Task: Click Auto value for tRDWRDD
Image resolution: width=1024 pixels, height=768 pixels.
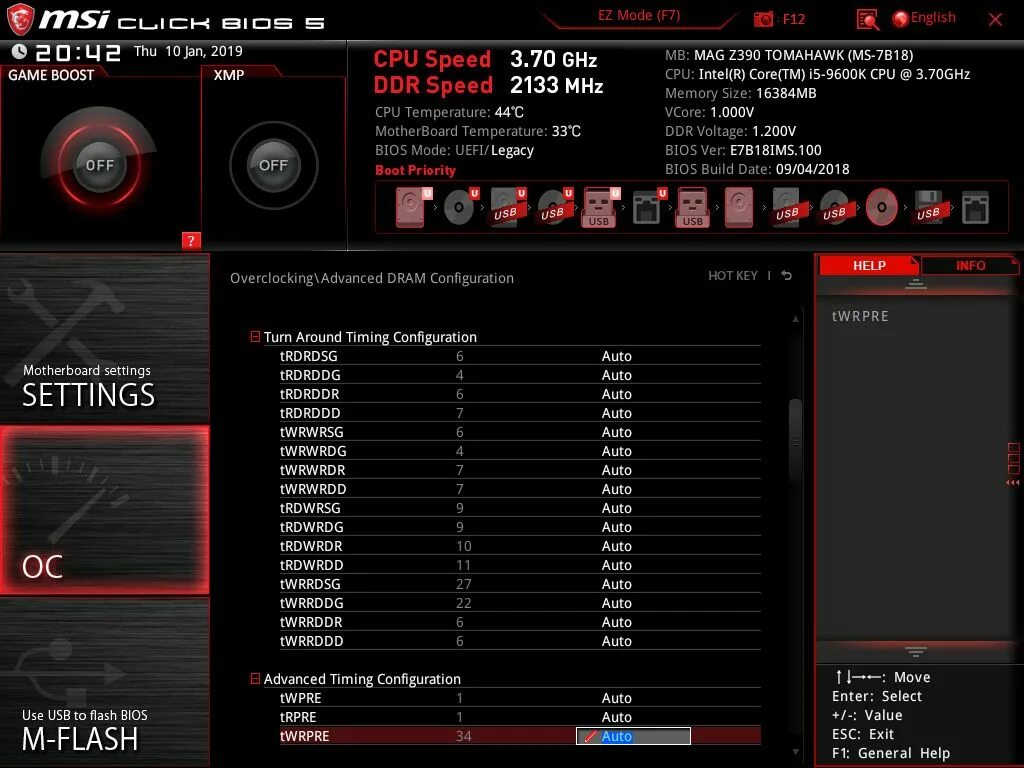Action: click(x=616, y=565)
